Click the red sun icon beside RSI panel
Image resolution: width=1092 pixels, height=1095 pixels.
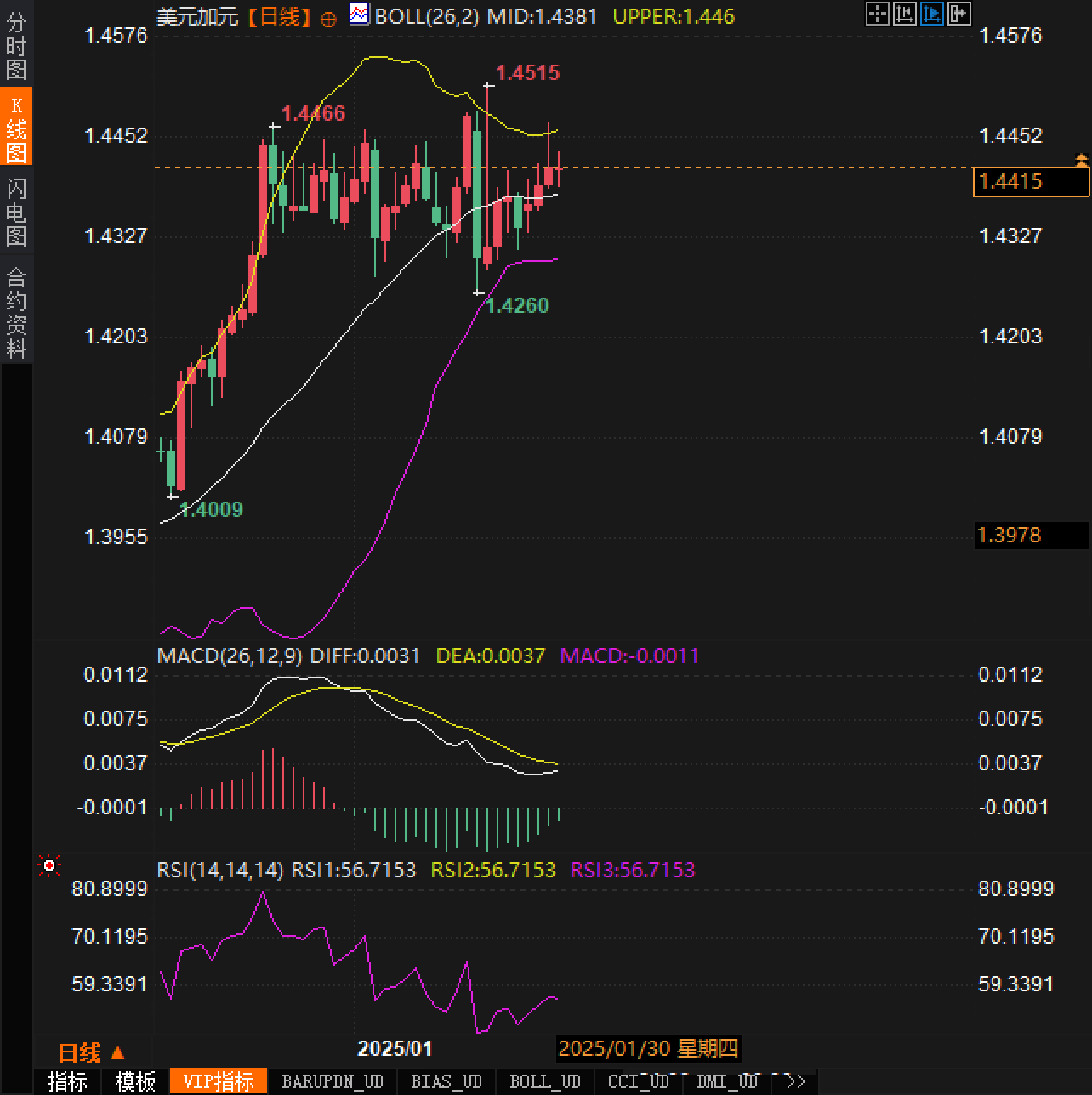tap(49, 865)
